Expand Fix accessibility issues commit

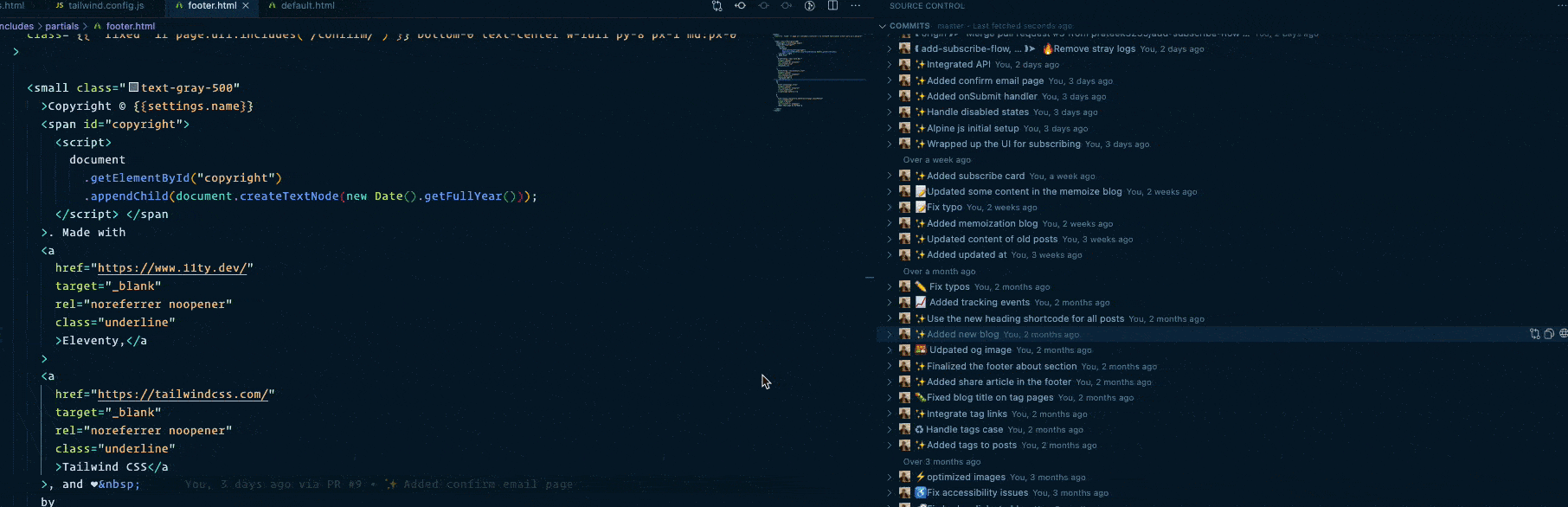click(889, 493)
